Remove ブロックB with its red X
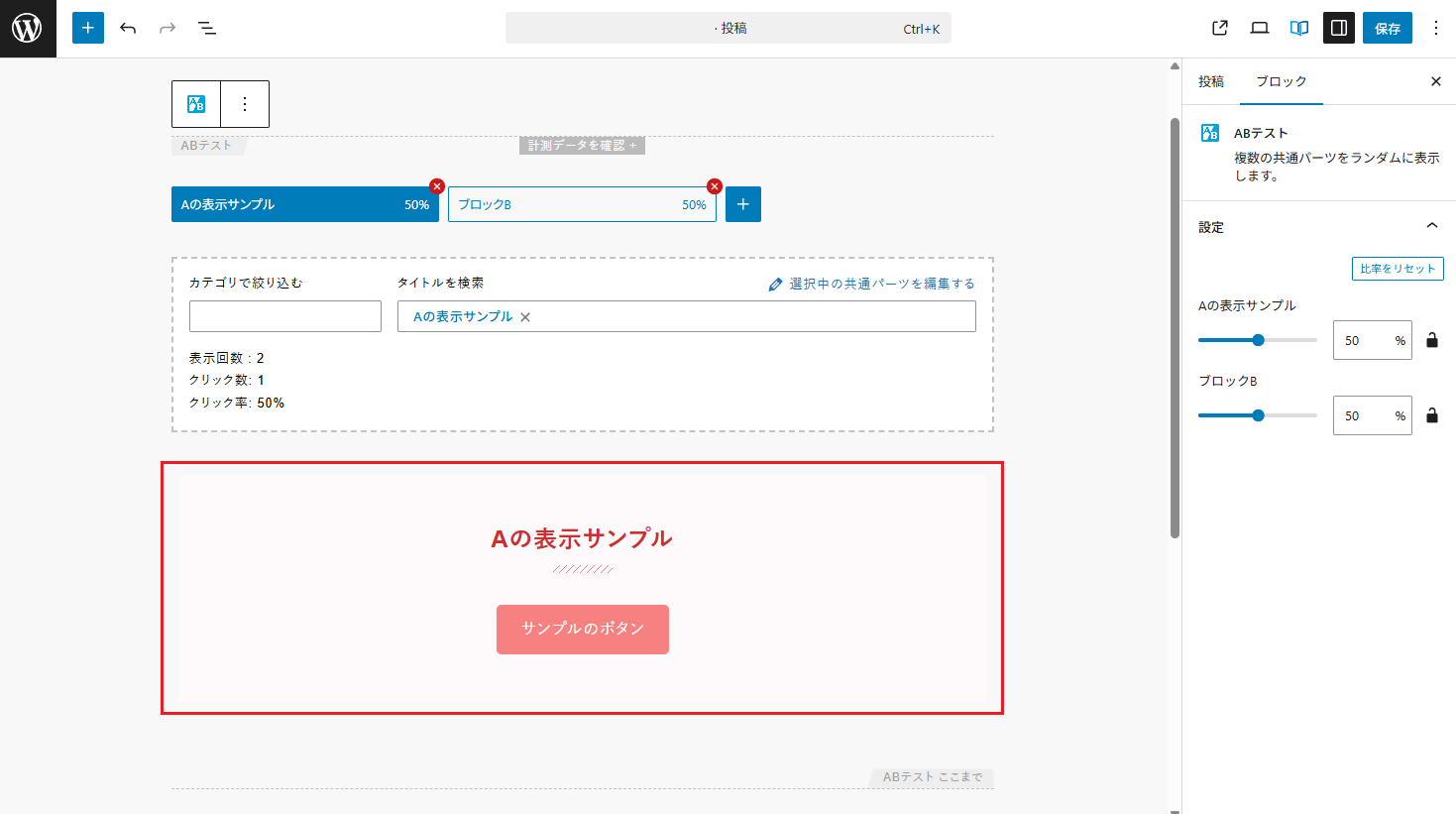The image size is (1456, 814). click(x=714, y=185)
